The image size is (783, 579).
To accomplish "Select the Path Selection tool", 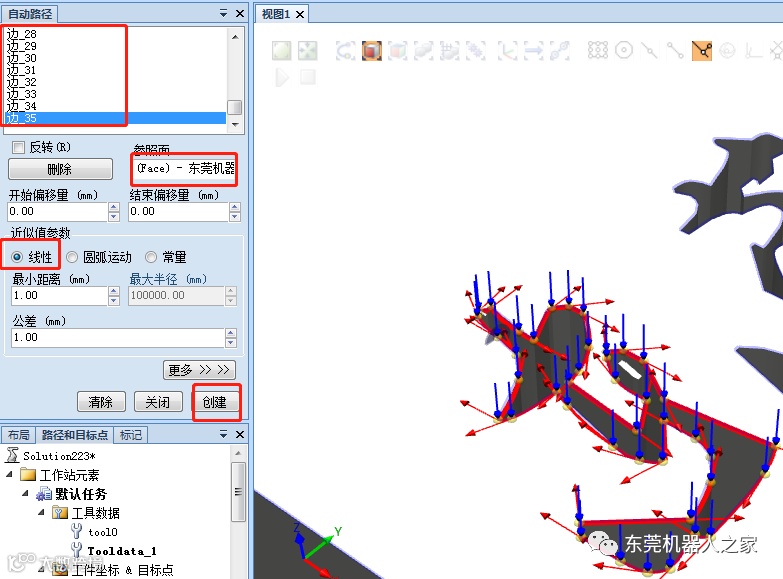I will pos(559,50).
